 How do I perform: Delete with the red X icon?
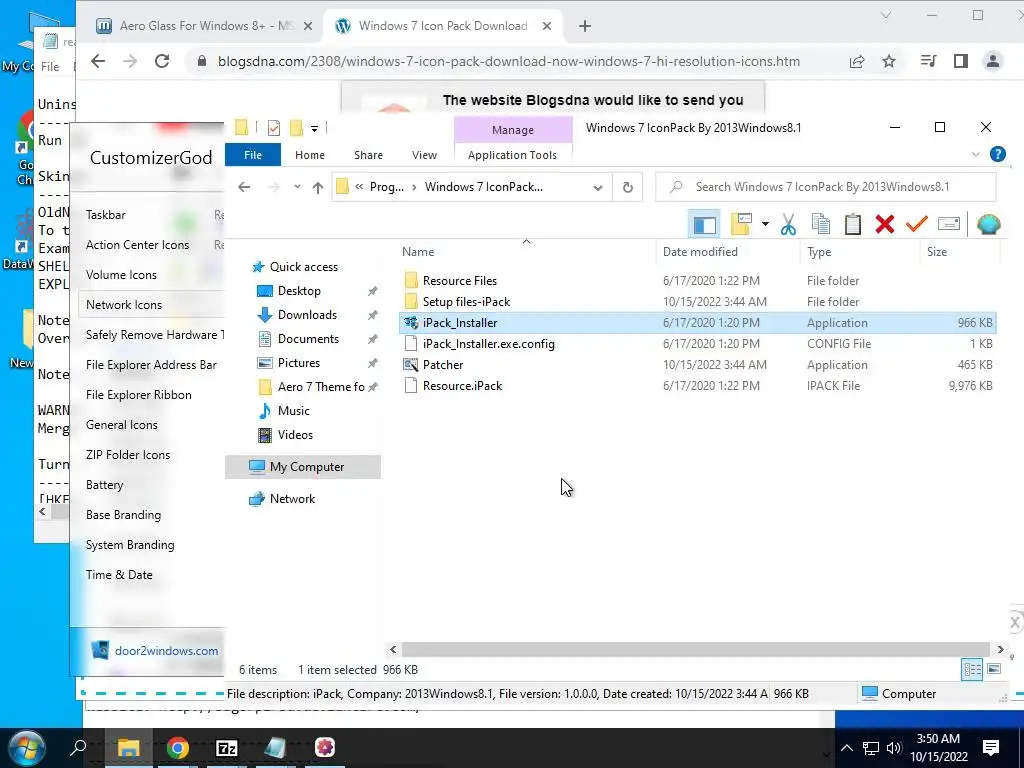[x=884, y=224]
